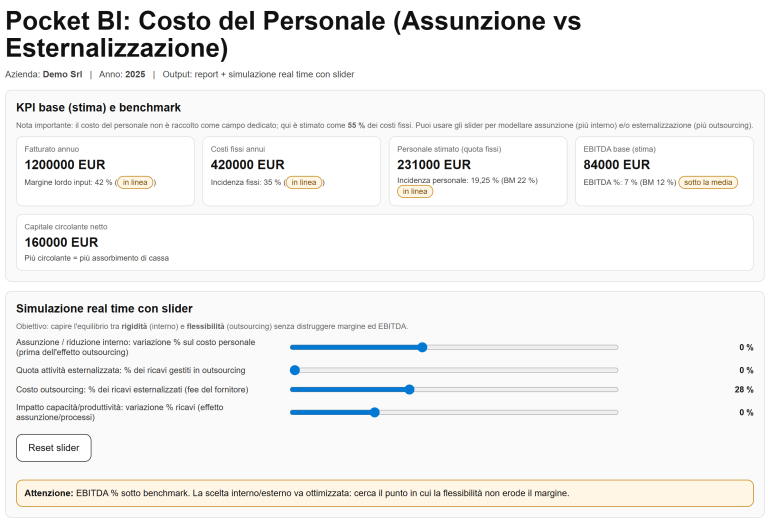Click the Assunzione / riduzione interno slider handle
This screenshot has width=768, height=520.
click(x=422, y=347)
